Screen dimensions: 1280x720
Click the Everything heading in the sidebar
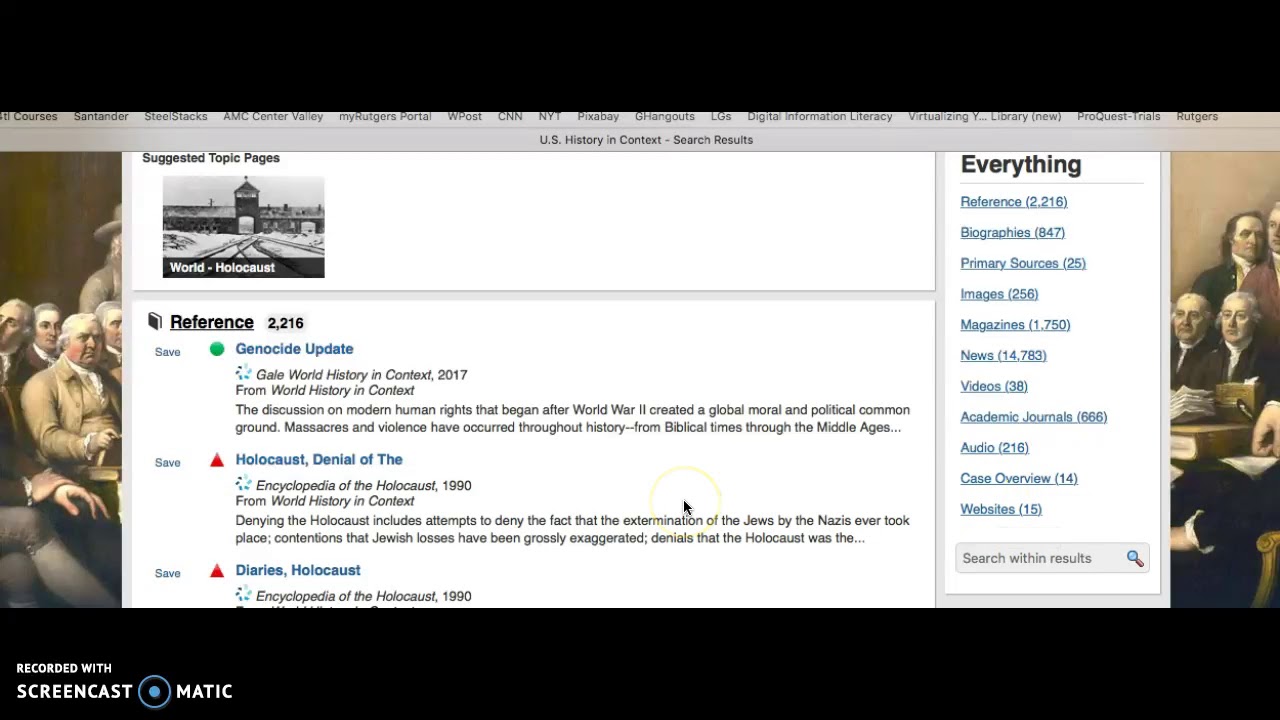(x=1021, y=164)
